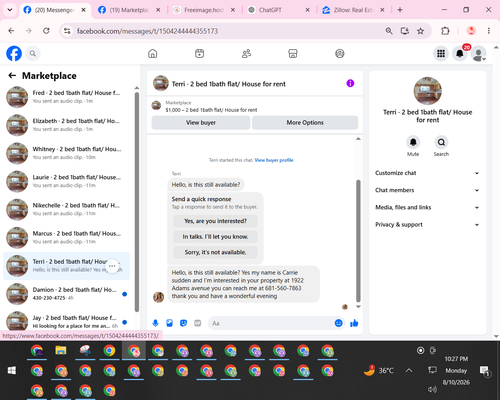Open Damion's unread conversation

[x=67, y=294]
